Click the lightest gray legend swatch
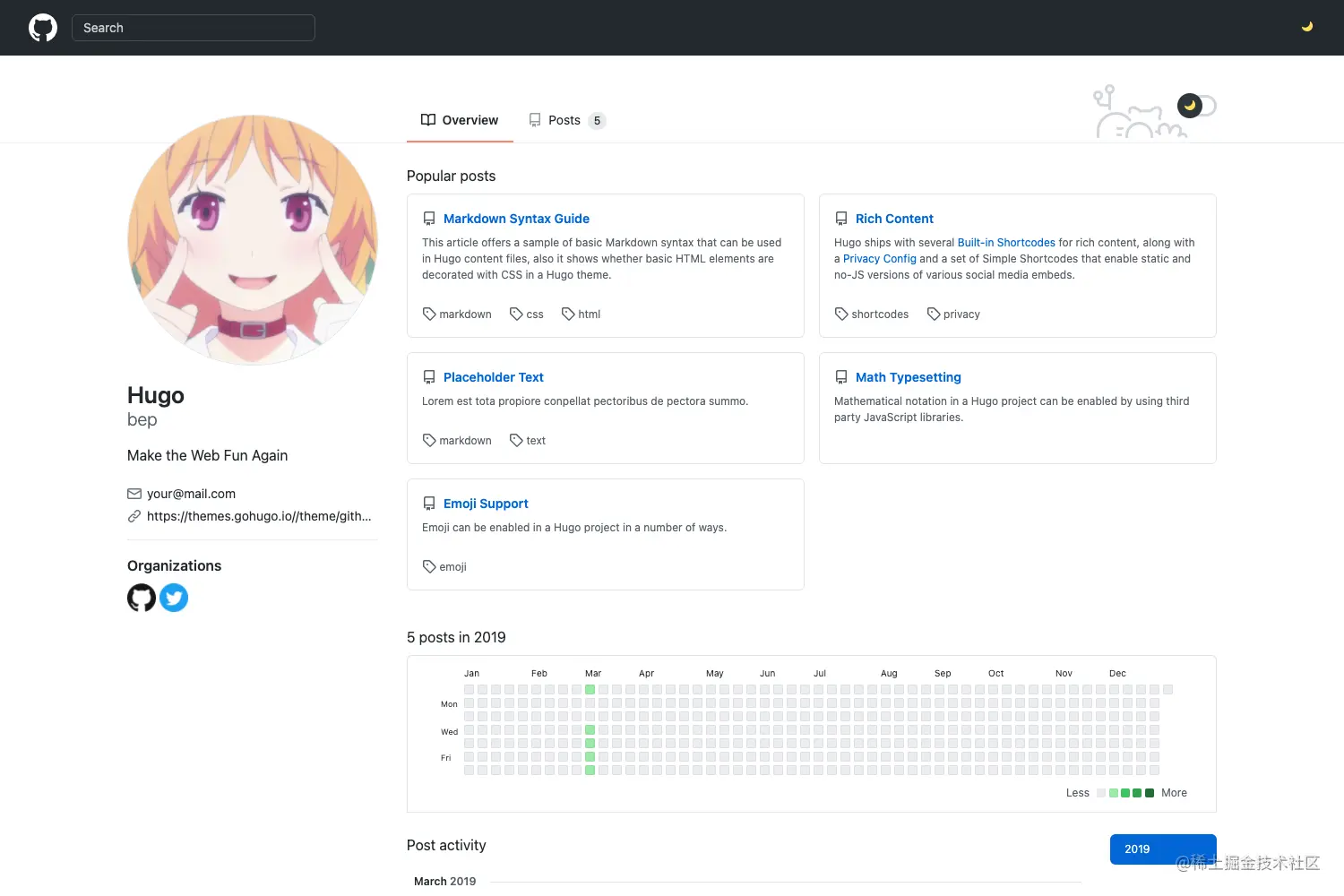Image resolution: width=1344 pixels, height=896 pixels. 1101,793
